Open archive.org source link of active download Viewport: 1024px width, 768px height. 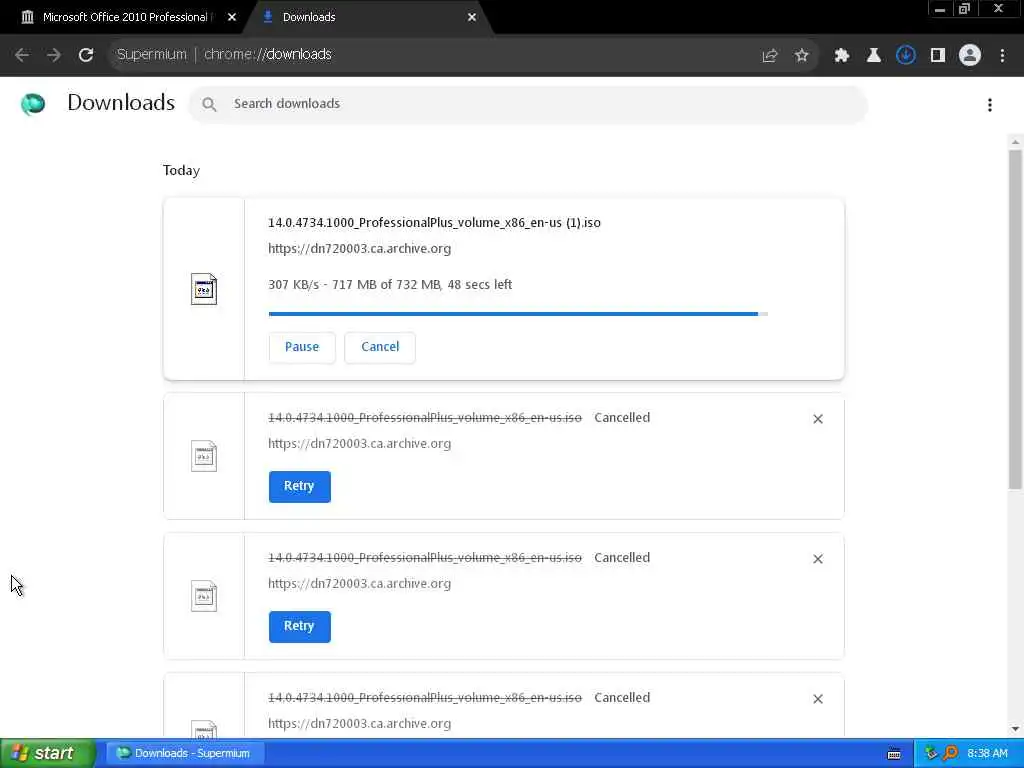[x=359, y=249]
